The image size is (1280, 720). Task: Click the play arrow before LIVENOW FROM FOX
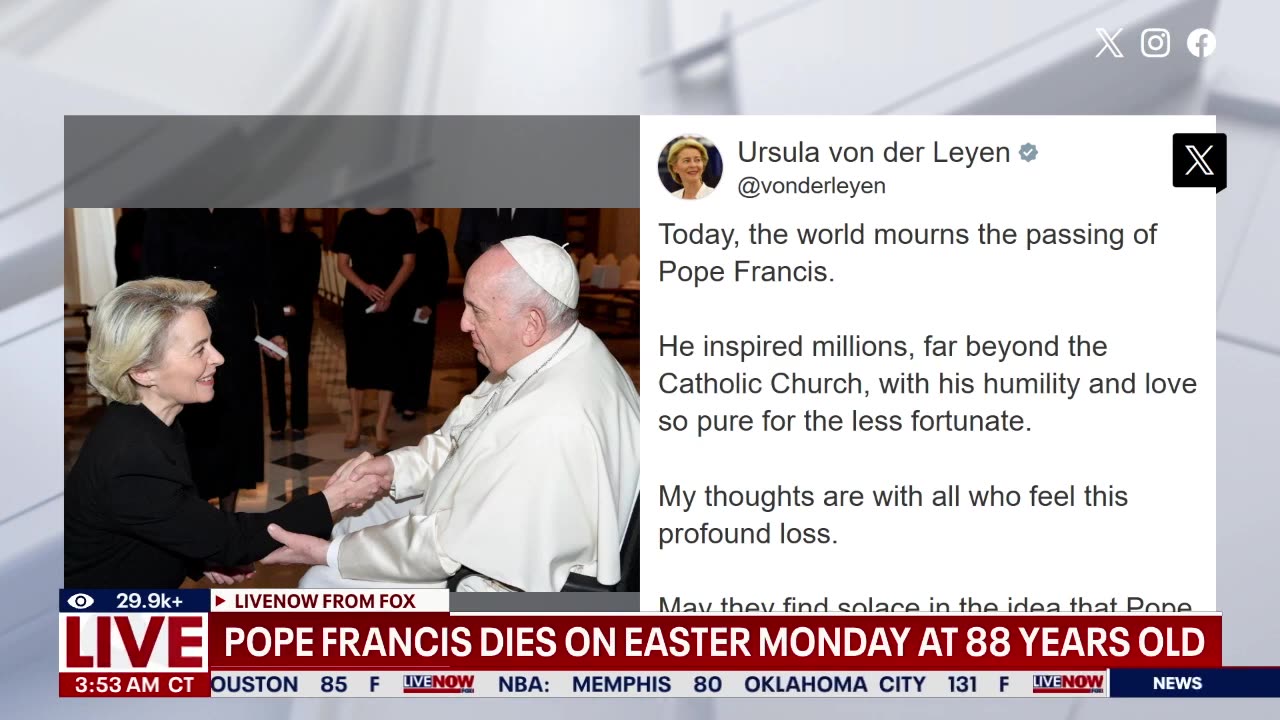[x=220, y=601]
